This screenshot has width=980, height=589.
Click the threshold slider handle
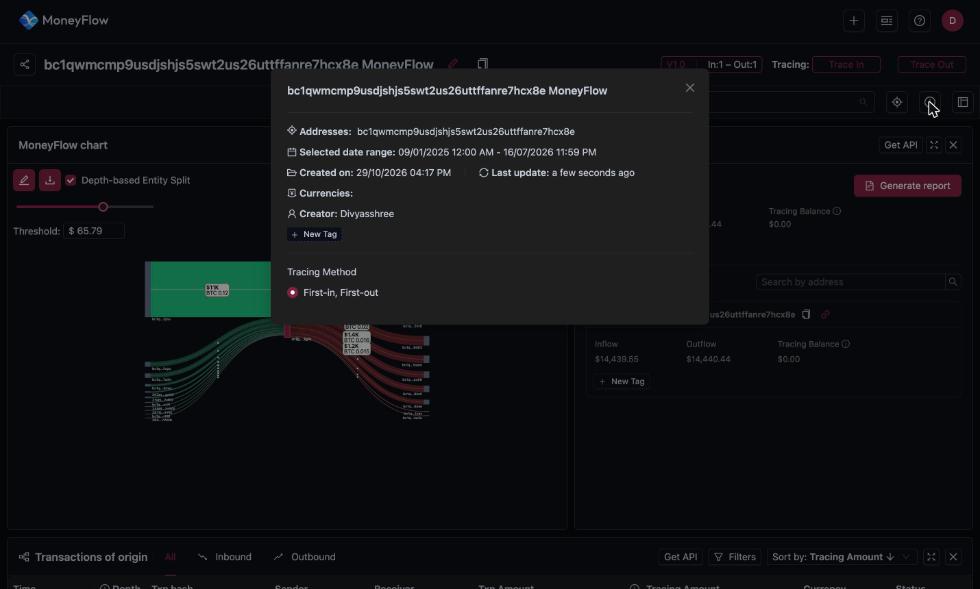click(x=103, y=206)
